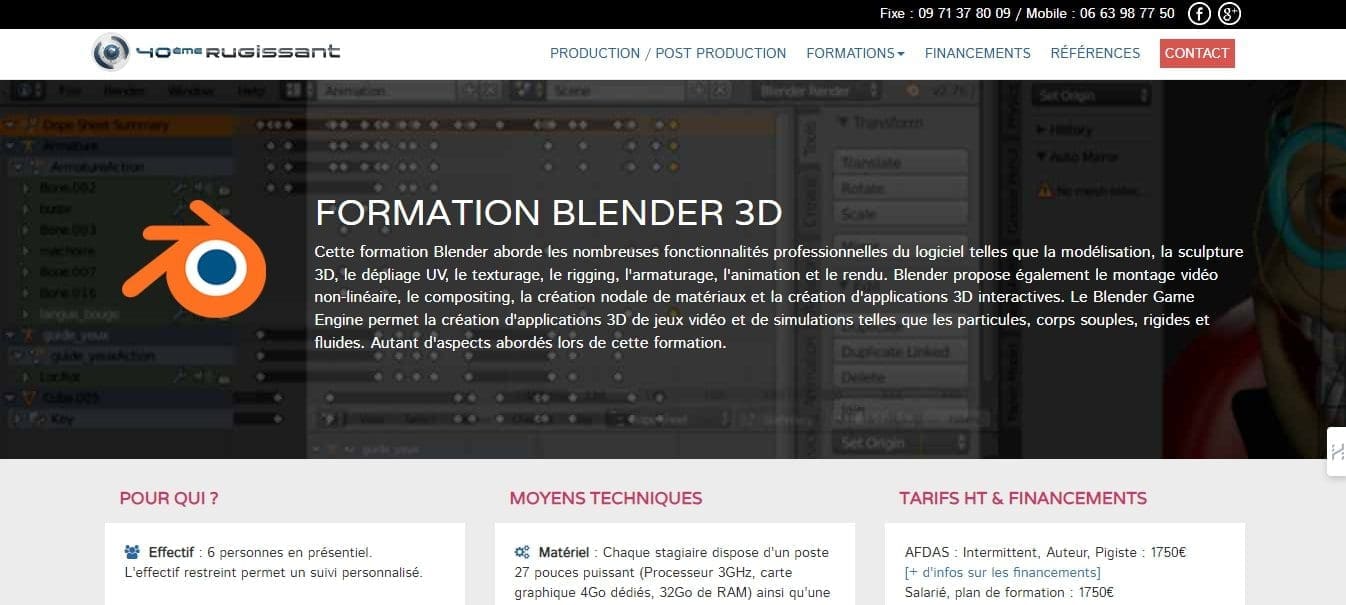
Task: Expand the FORMATIONS dropdown menu
Action: click(855, 53)
